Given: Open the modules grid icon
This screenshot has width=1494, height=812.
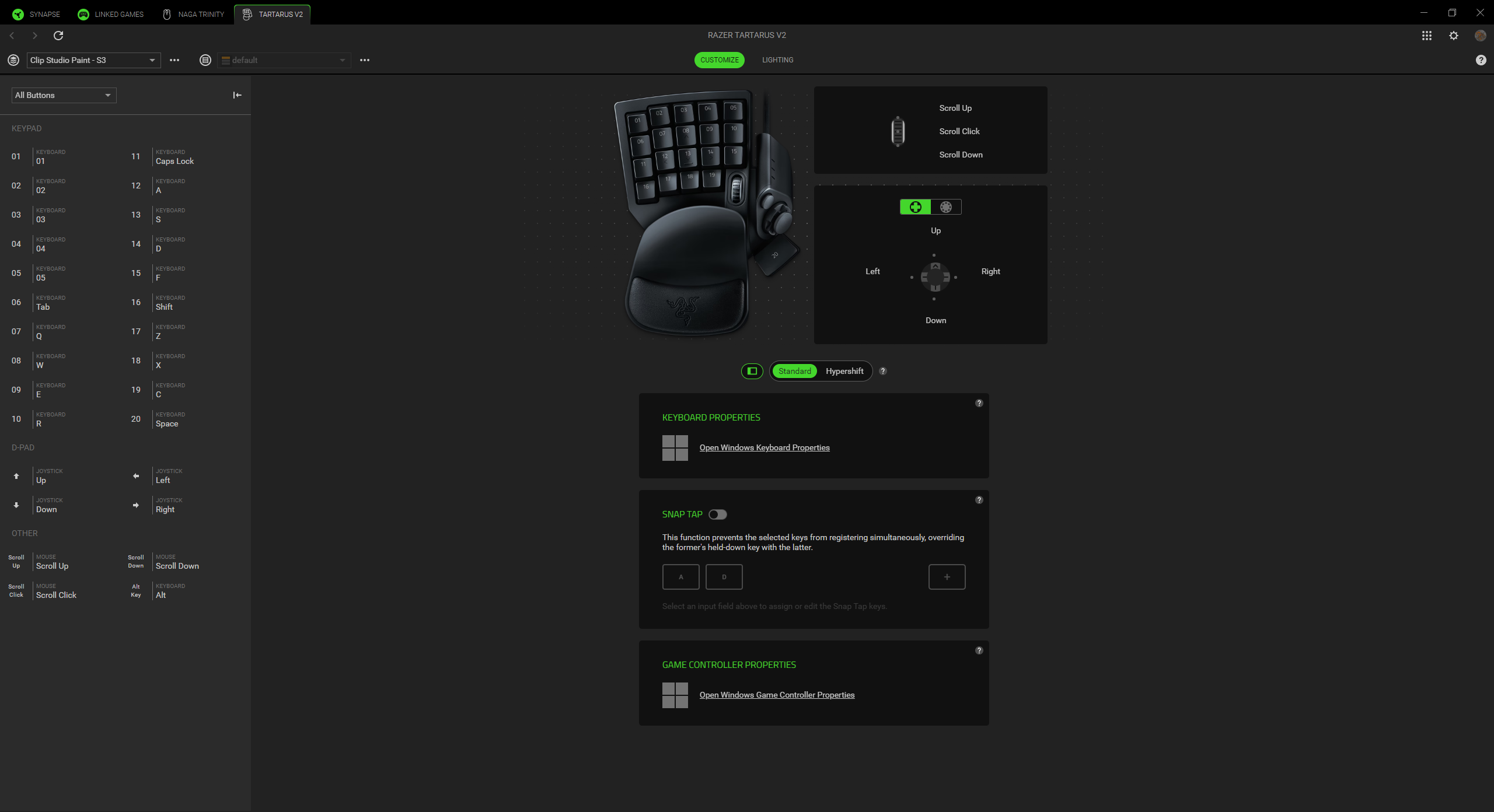Looking at the screenshot, I should [x=1426, y=36].
